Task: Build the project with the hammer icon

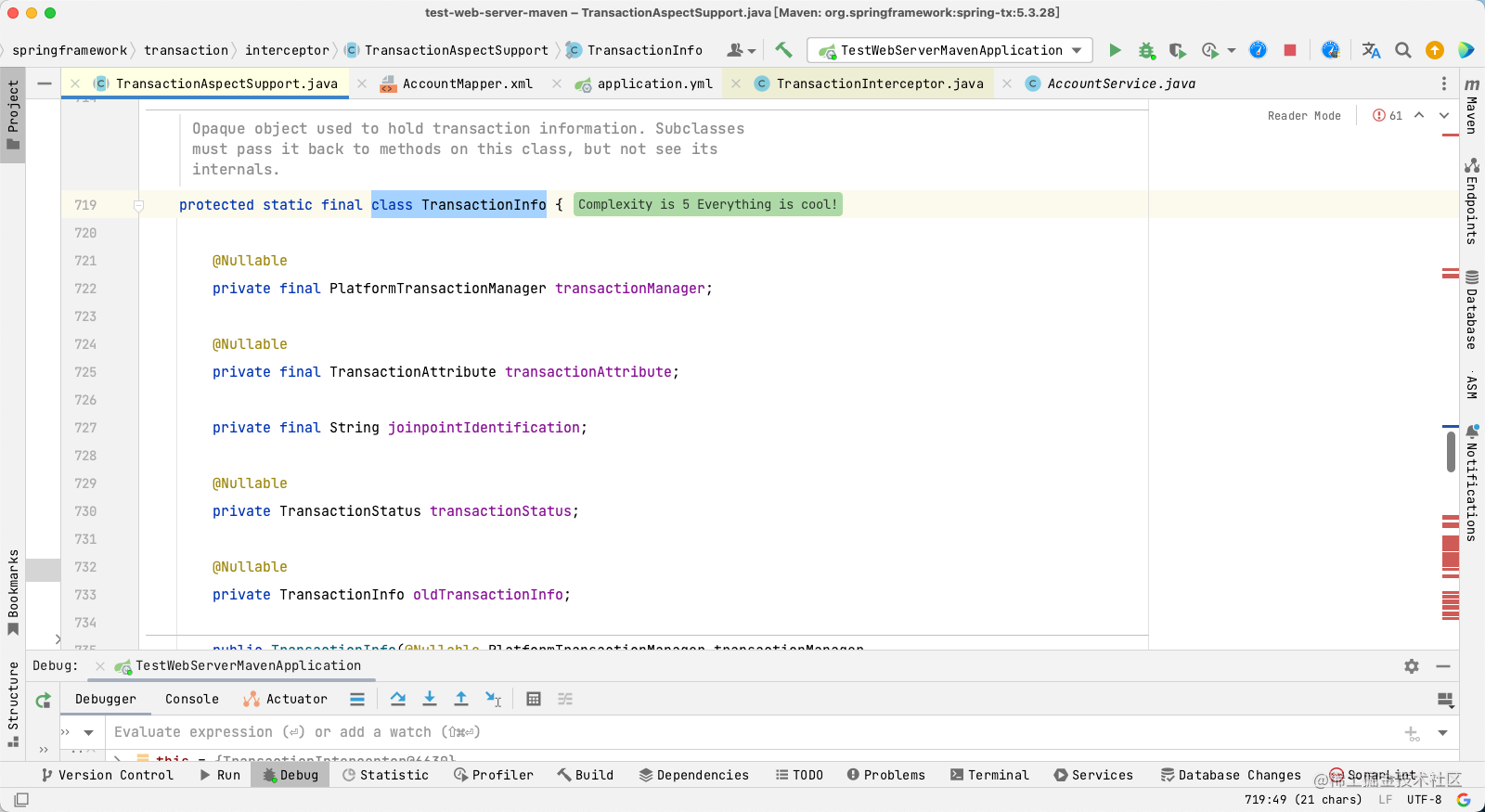Action: click(x=783, y=50)
